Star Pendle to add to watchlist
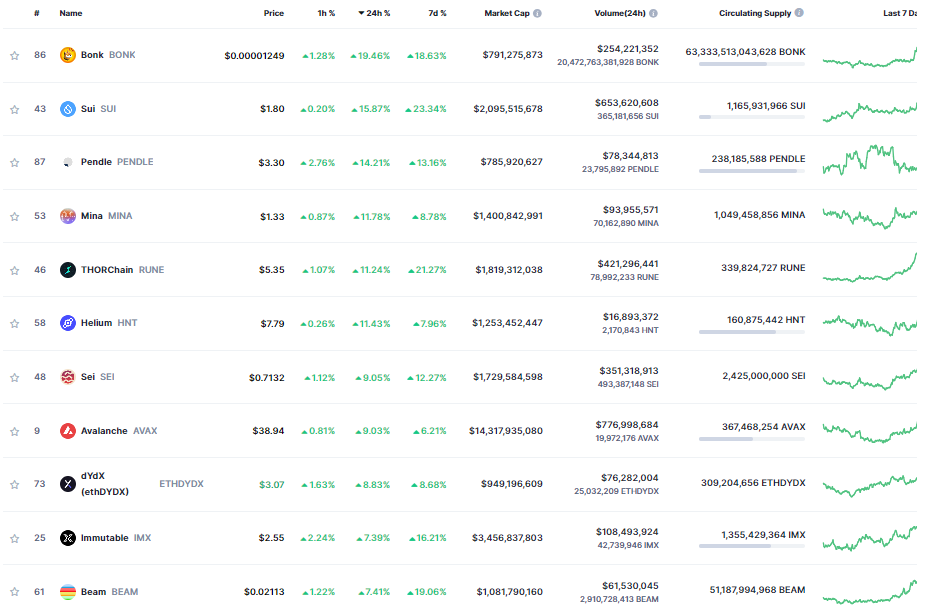The image size is (931, 616). tap(15, 163)
